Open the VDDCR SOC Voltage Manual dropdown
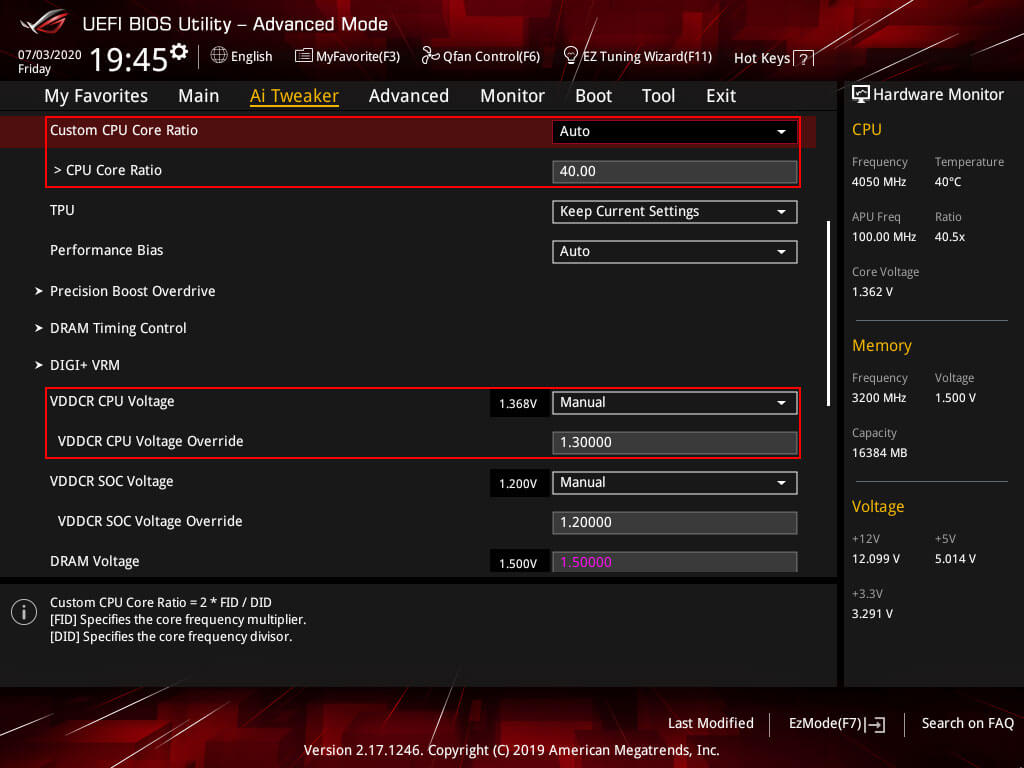Image resolution: width=1024 pixels, height=768 pixels. (x=675, y=483)
